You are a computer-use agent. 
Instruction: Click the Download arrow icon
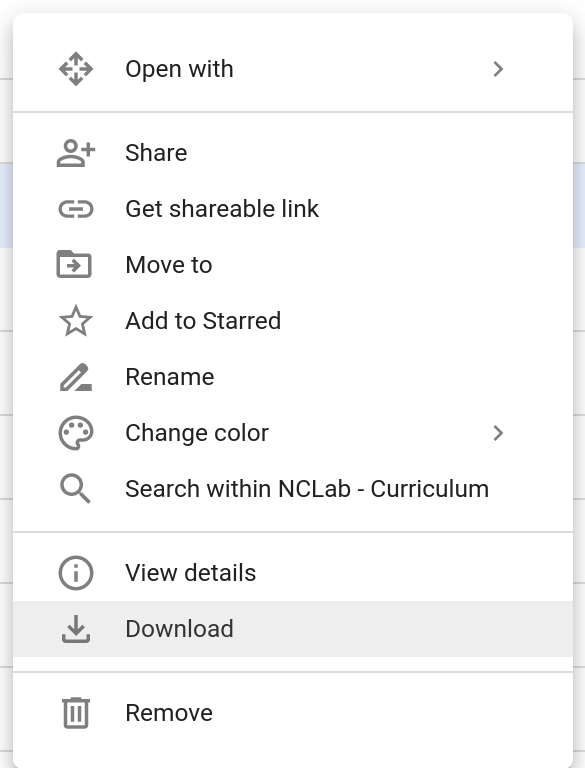tap(76, 629)
